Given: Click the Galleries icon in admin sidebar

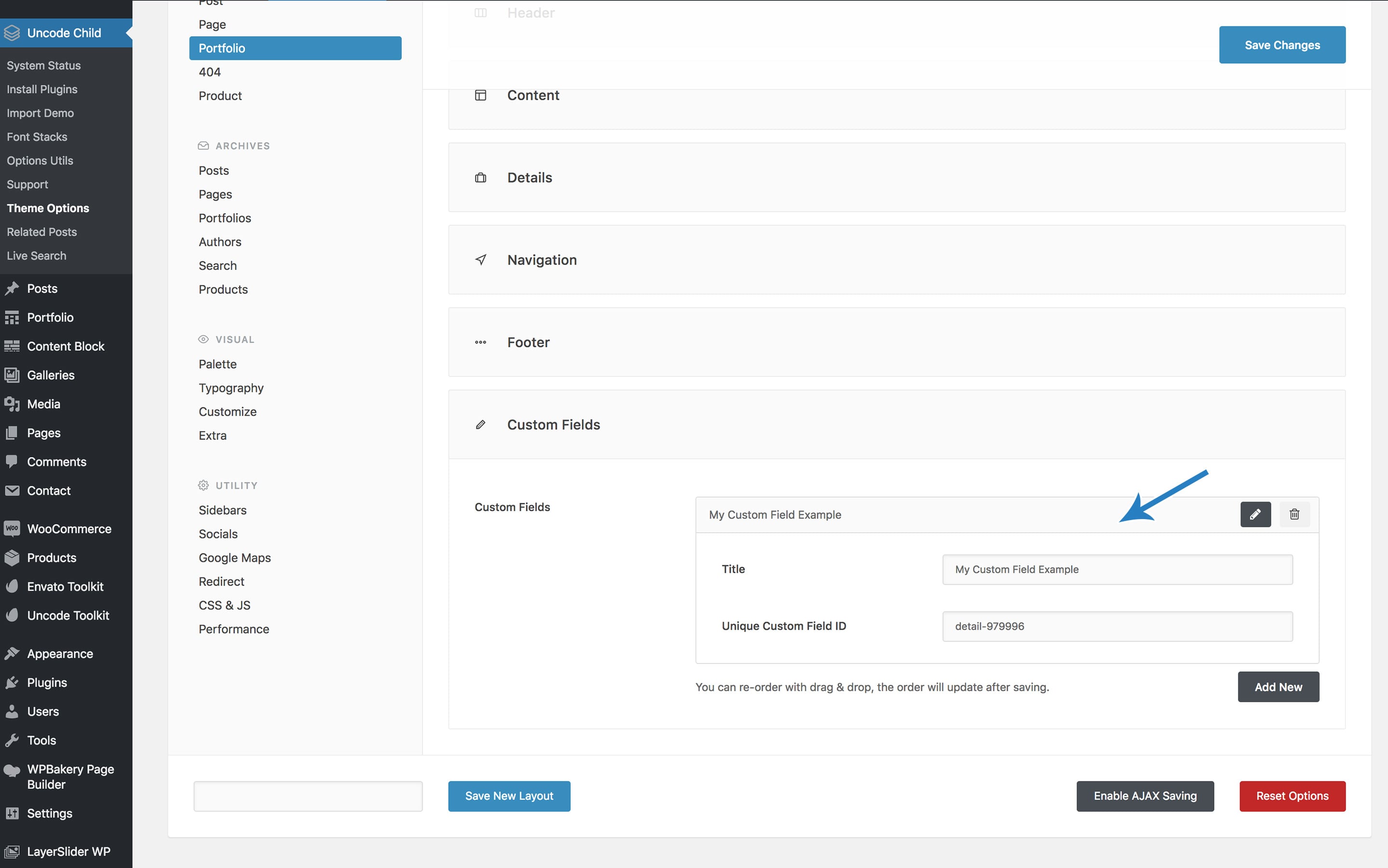Looking at the screenshot, I should point(12,375).
